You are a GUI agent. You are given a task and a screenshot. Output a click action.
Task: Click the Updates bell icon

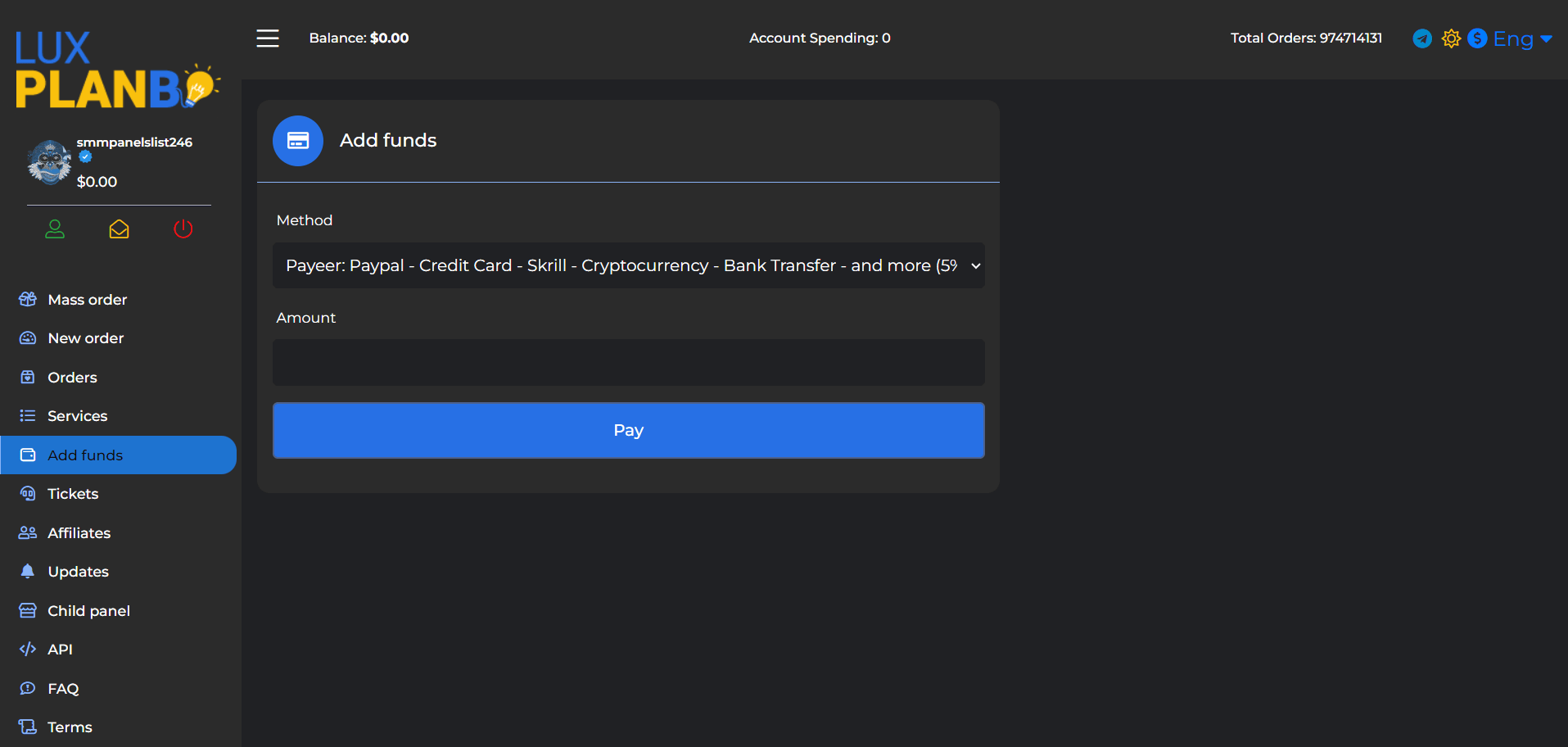[28, 572]
